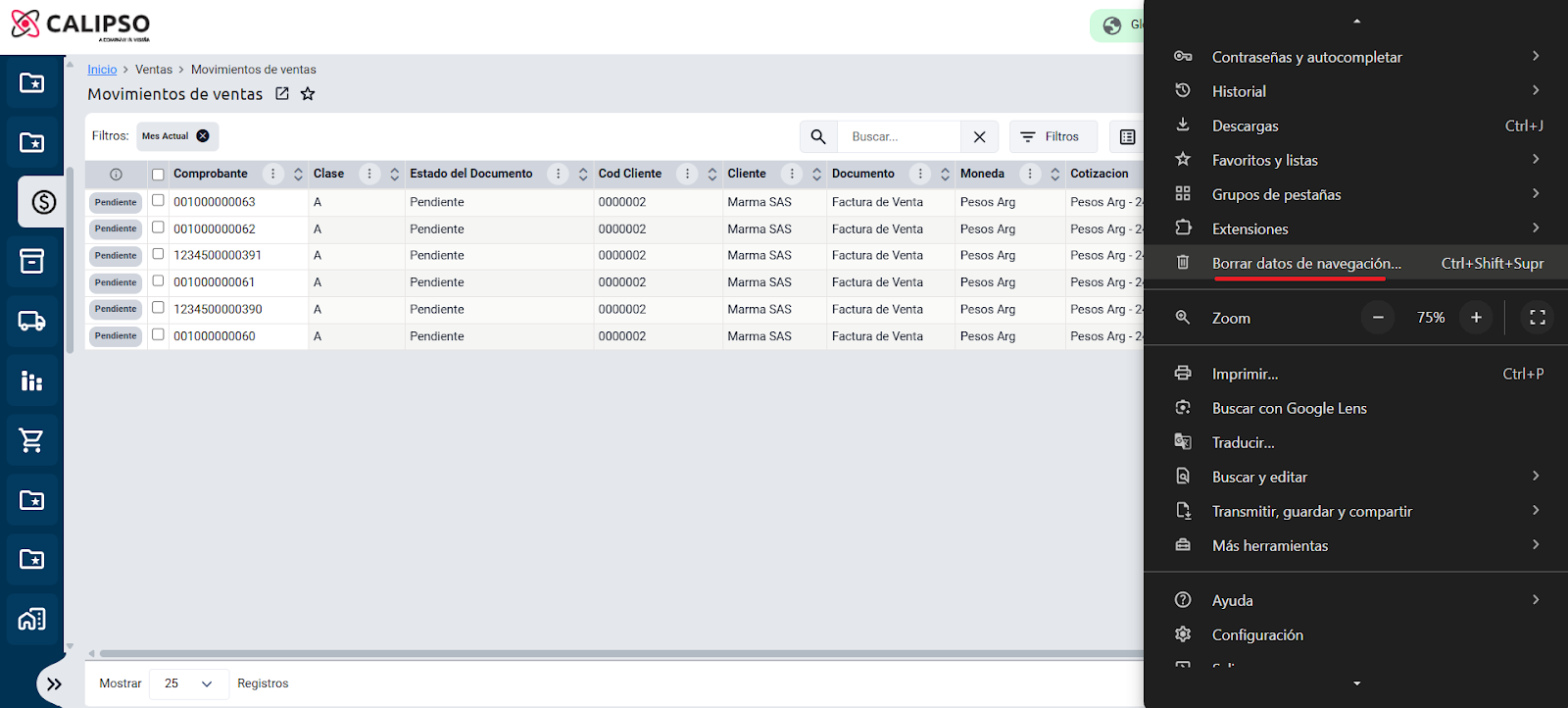The image size is (1568, 708).
Task: Open the dollar-sign Ventas module in sidebar
Action: (x=43, y=202)
